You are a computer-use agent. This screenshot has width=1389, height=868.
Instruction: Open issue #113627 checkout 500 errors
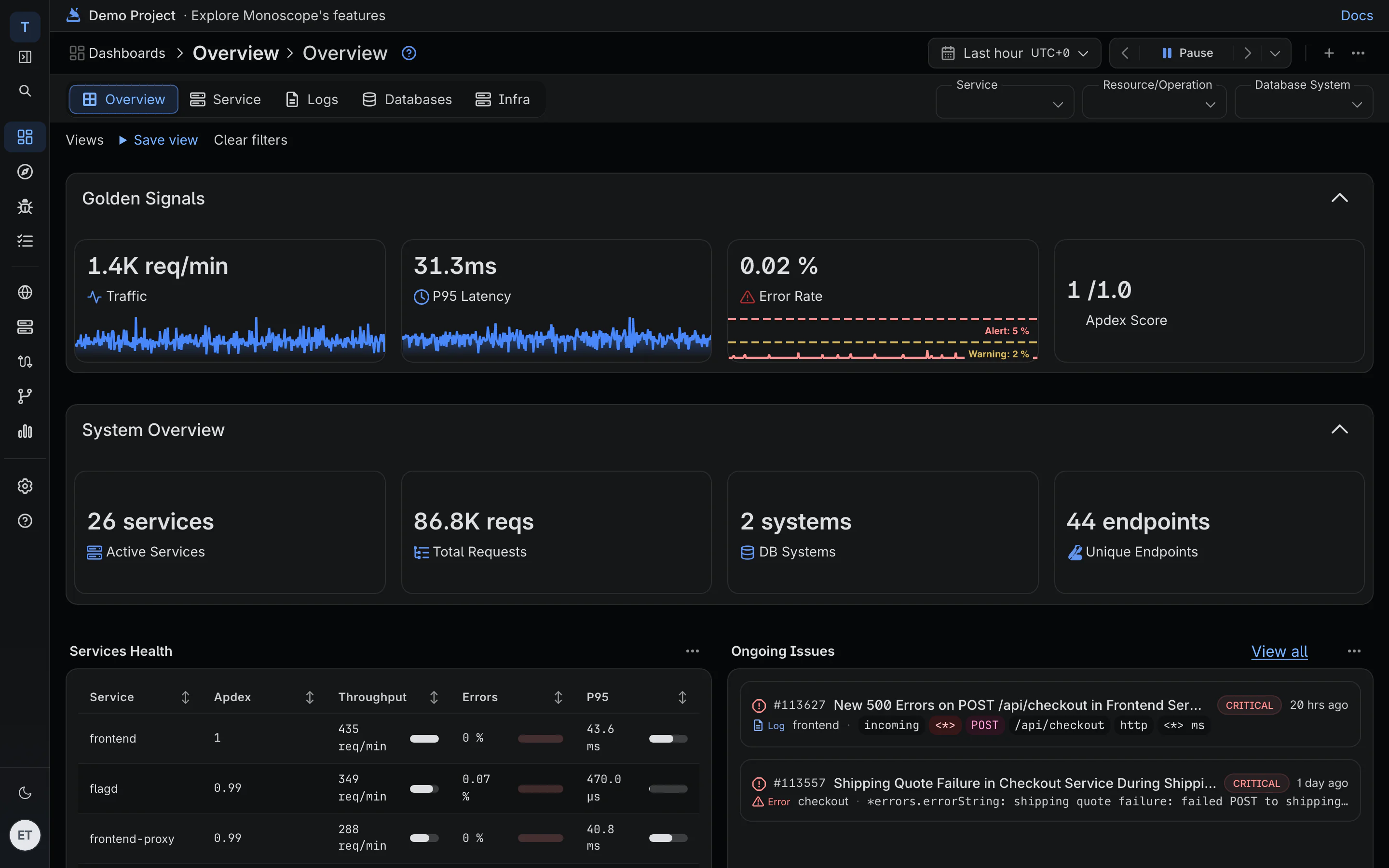pyautogui.click(x=1049, y=714)
